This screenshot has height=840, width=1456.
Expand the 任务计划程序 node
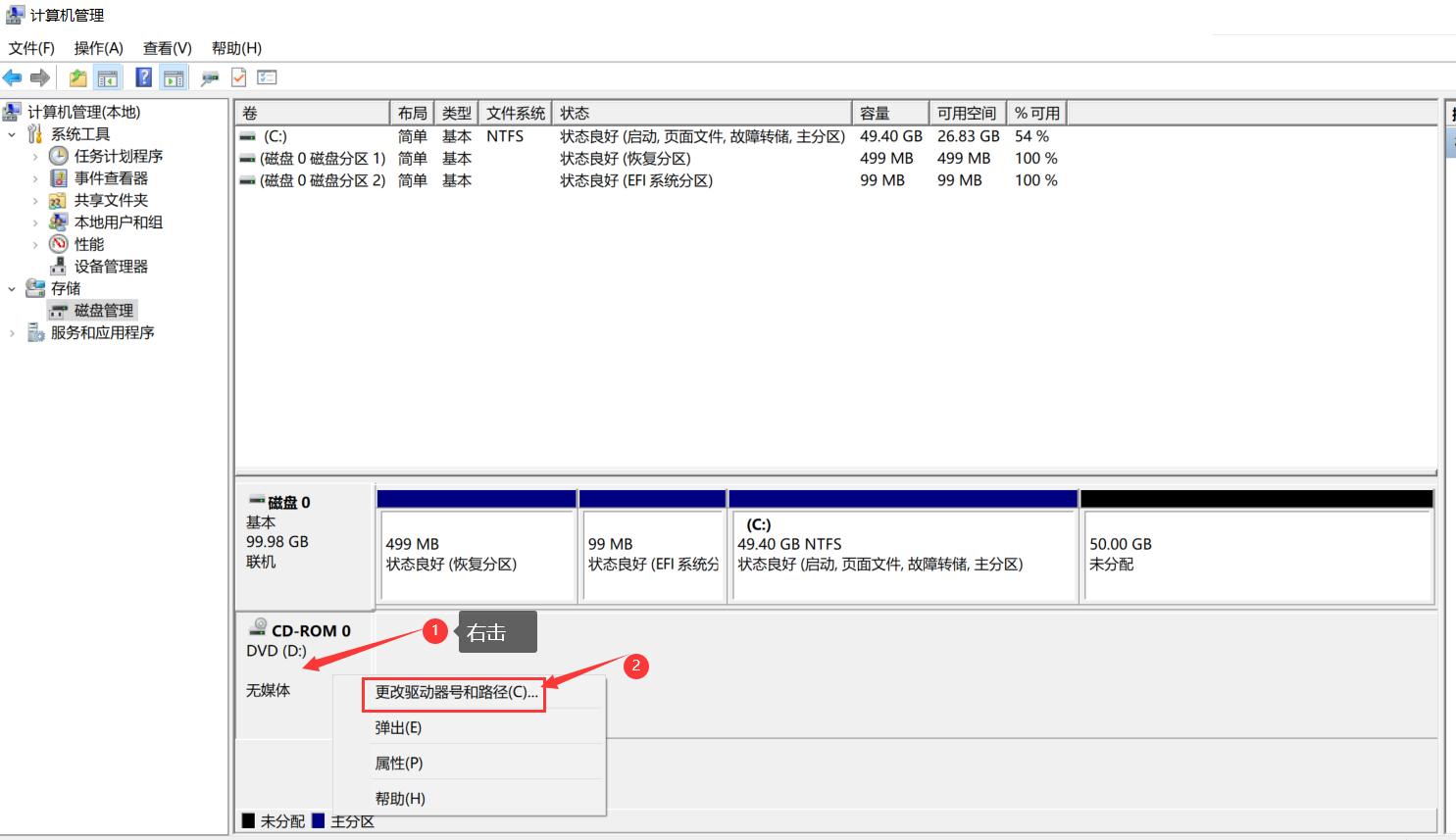35,157
